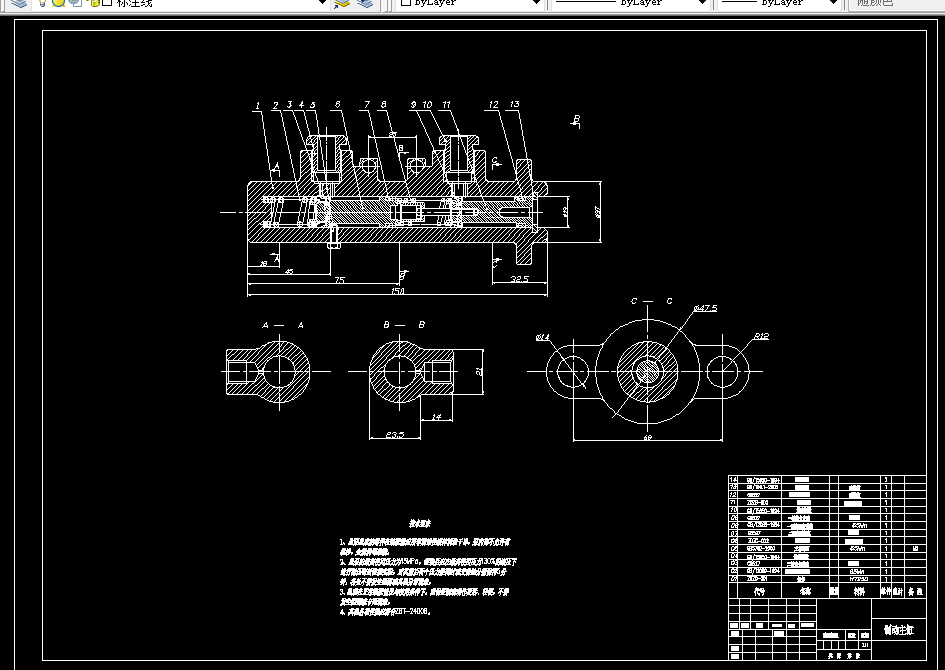Open the 标注线 layer dropdown

click(322, 3)
